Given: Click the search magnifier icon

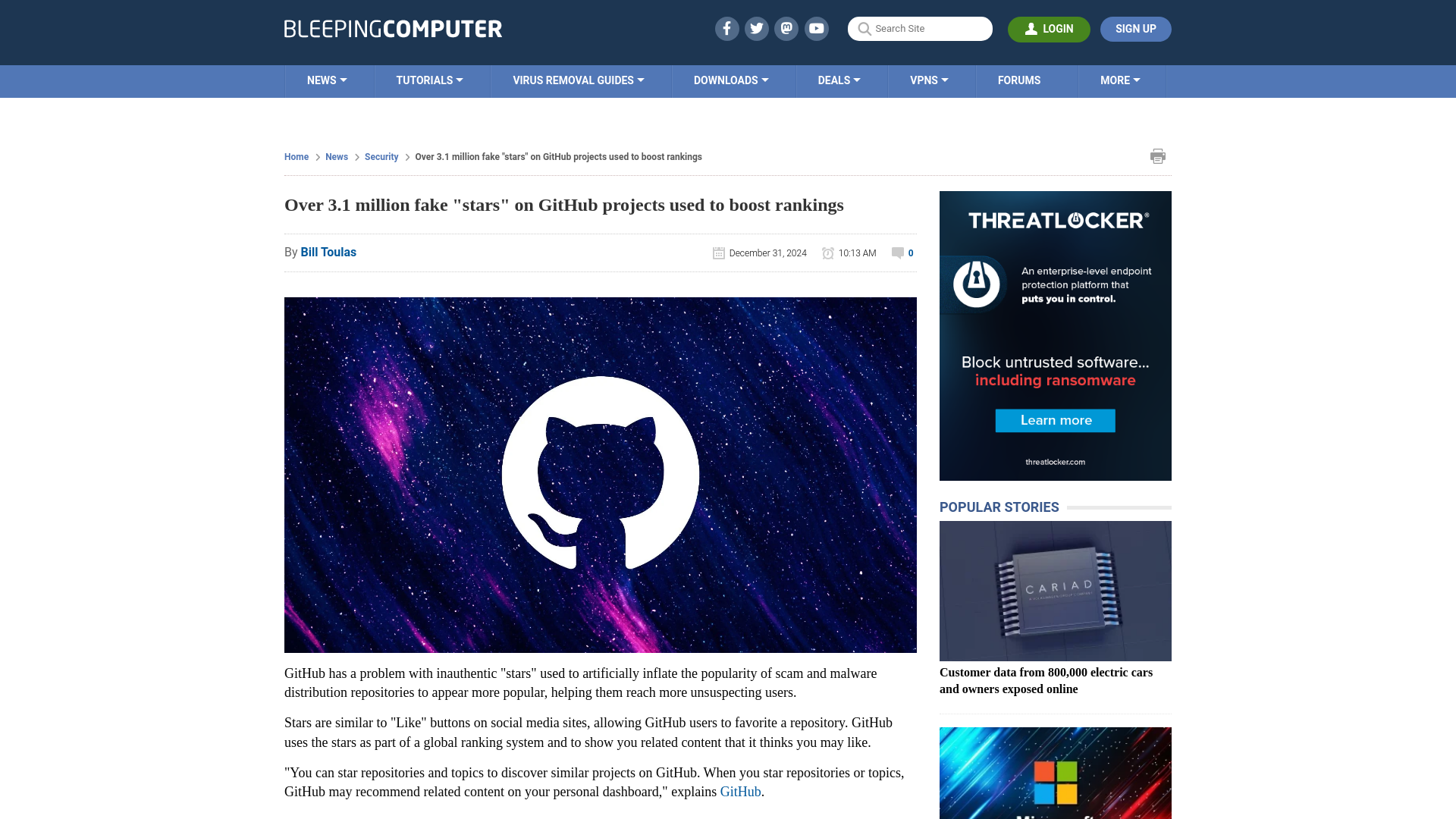Looking at the screenshot, I should pos(864,28).
